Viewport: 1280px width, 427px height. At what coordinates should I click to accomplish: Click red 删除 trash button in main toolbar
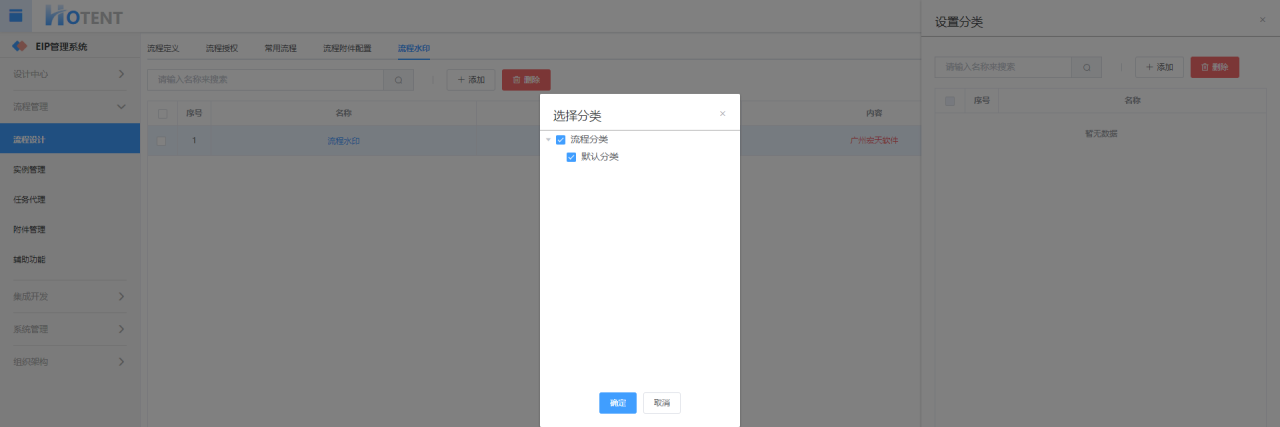click(526, 80)
